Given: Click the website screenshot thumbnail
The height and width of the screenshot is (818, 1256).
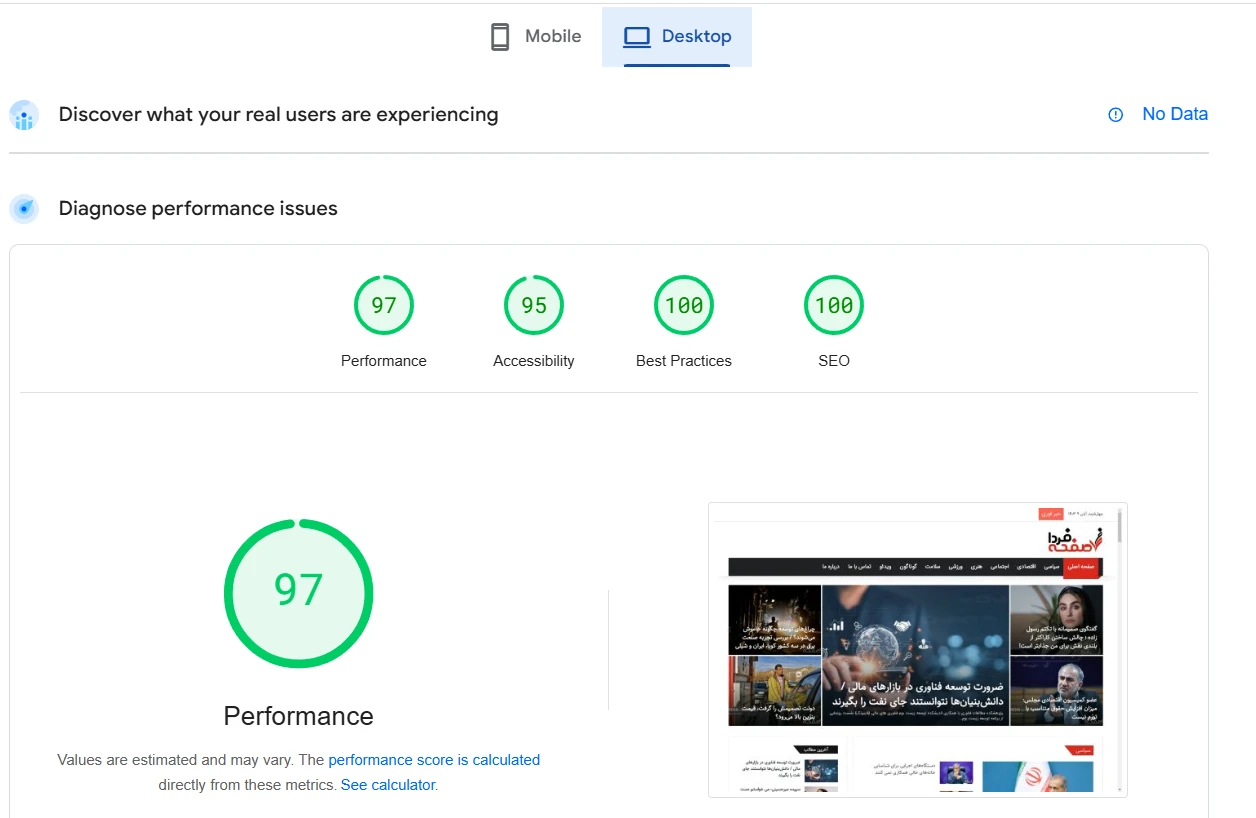Looking at the screenshot, I should (917, 650).
